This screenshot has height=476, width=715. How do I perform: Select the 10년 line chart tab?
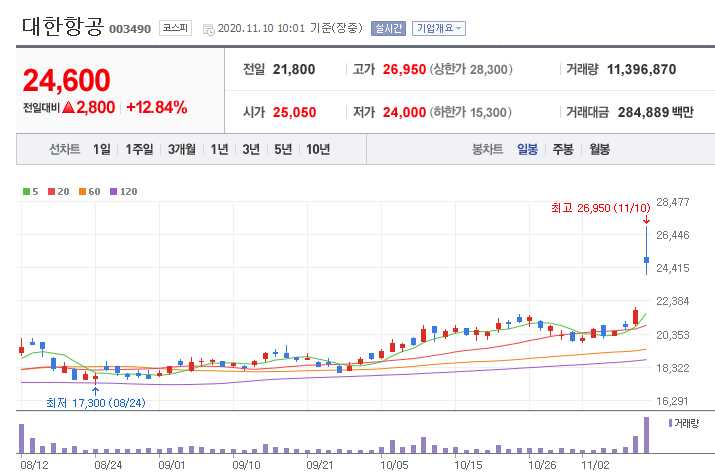(x=318, y=149)
